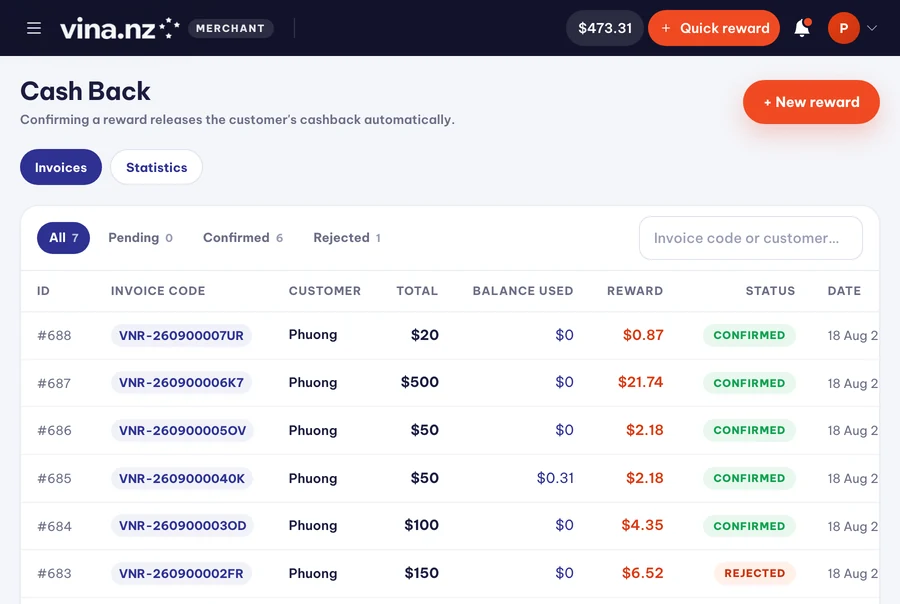Click the $100 total value
The height and width of the screenshot is (604, 900).
[x=421, y=525]
